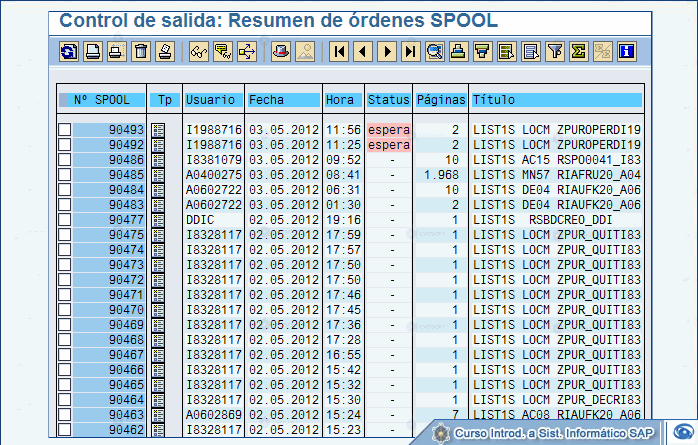The width and height of the screenshot is (698, 445).
Task: Click the Usuario column header
Action: point(214,100)
